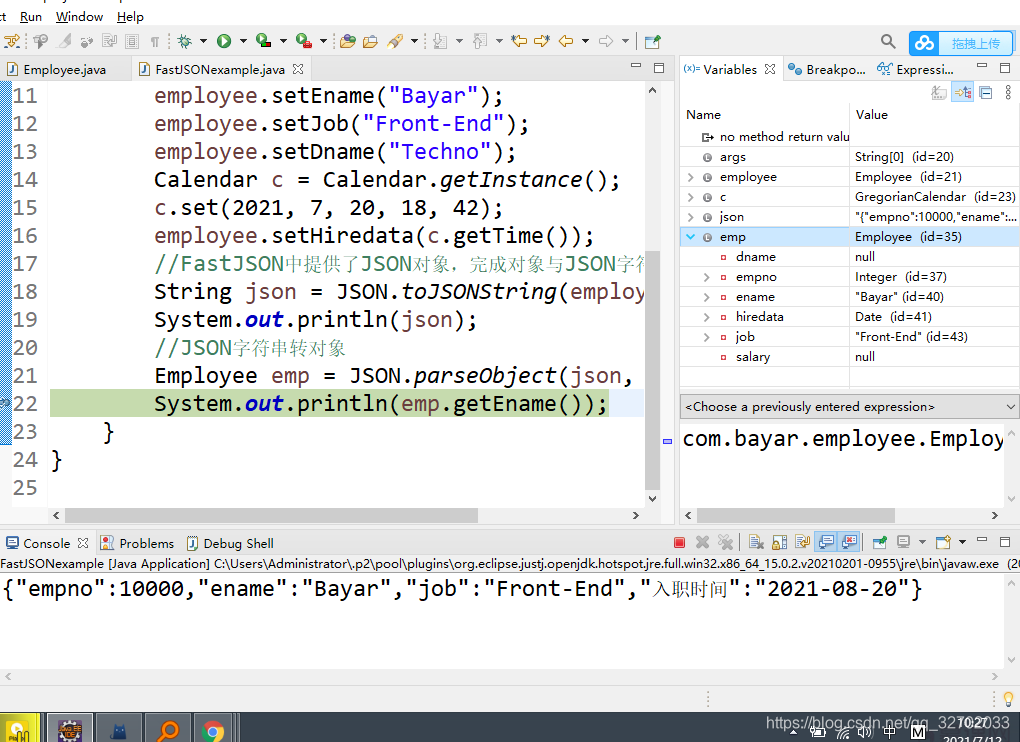Click Remove Launch gray X icon
1020x742 pixels.
pos(702,542)
